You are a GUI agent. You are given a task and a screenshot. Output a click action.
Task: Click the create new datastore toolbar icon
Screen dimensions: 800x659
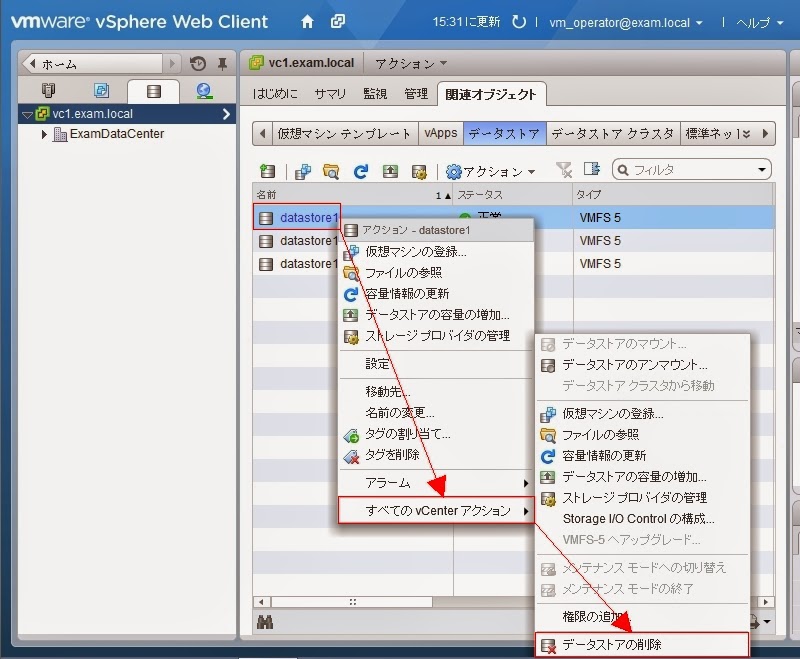(267, 171)
